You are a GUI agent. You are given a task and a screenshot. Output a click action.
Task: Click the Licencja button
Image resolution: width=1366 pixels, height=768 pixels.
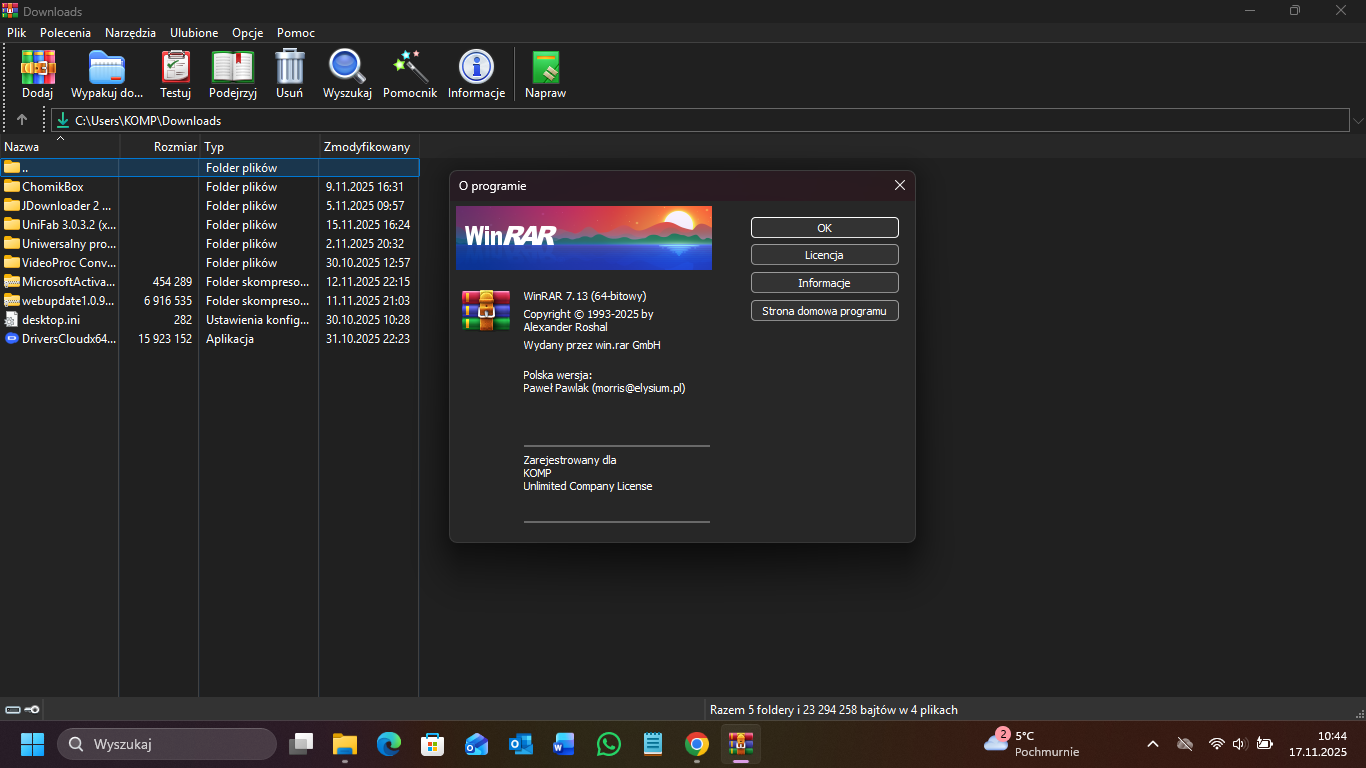pyautogui.click(x=824, y=255)
